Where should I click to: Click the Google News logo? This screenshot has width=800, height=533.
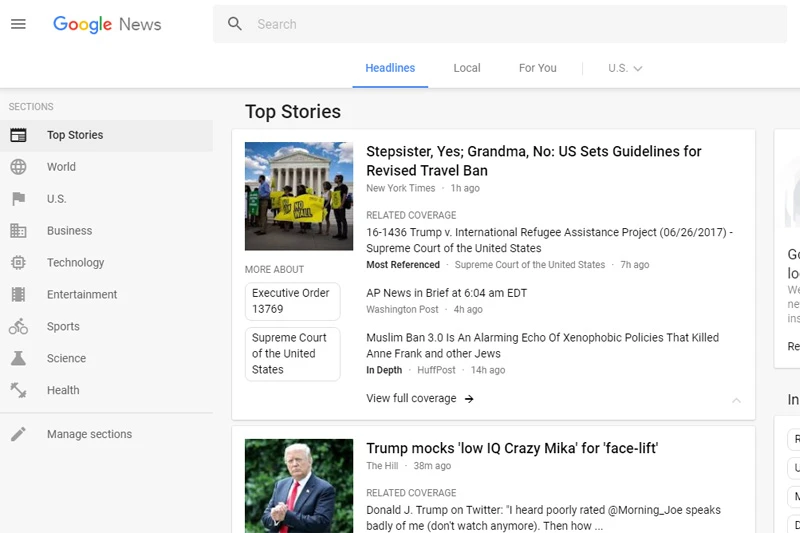point(107,24)
